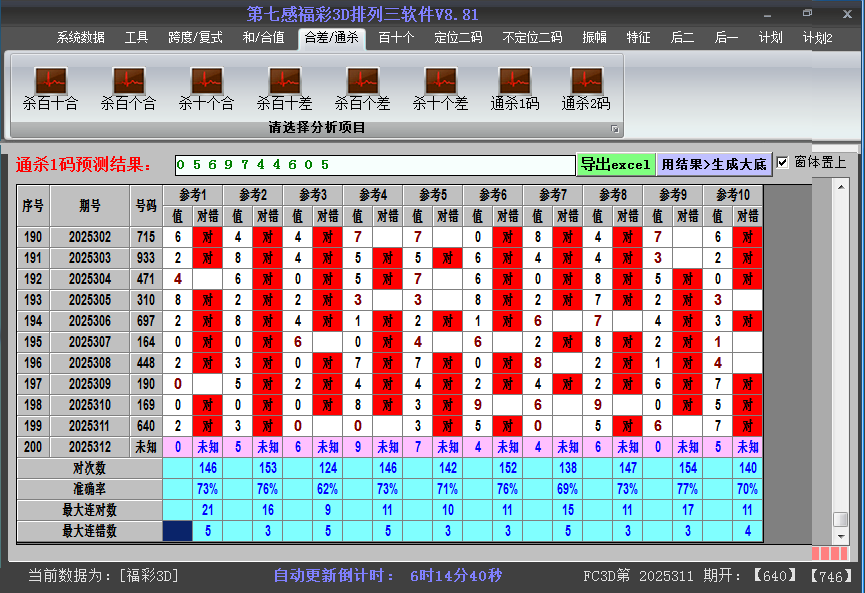The height and width of the screenshot is (593, 865).
Task: Open the 通杀2码 prediction icon
Action: [x=586, y=88]
